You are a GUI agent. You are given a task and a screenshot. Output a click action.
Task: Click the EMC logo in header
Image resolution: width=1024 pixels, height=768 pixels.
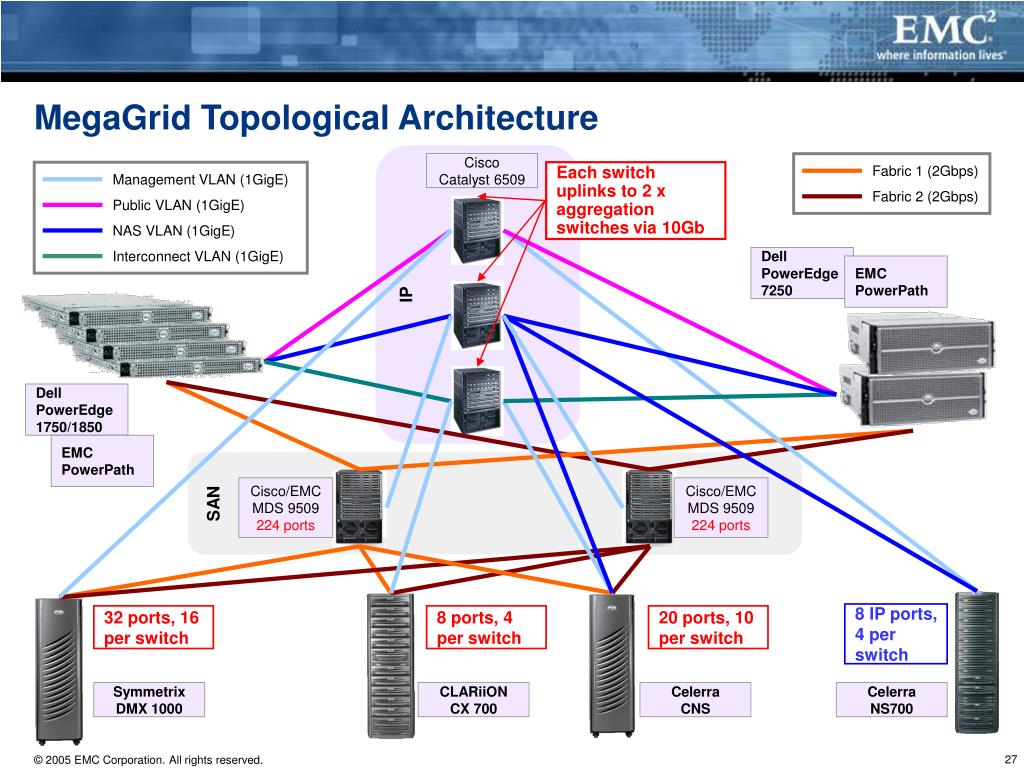[943, 30]
